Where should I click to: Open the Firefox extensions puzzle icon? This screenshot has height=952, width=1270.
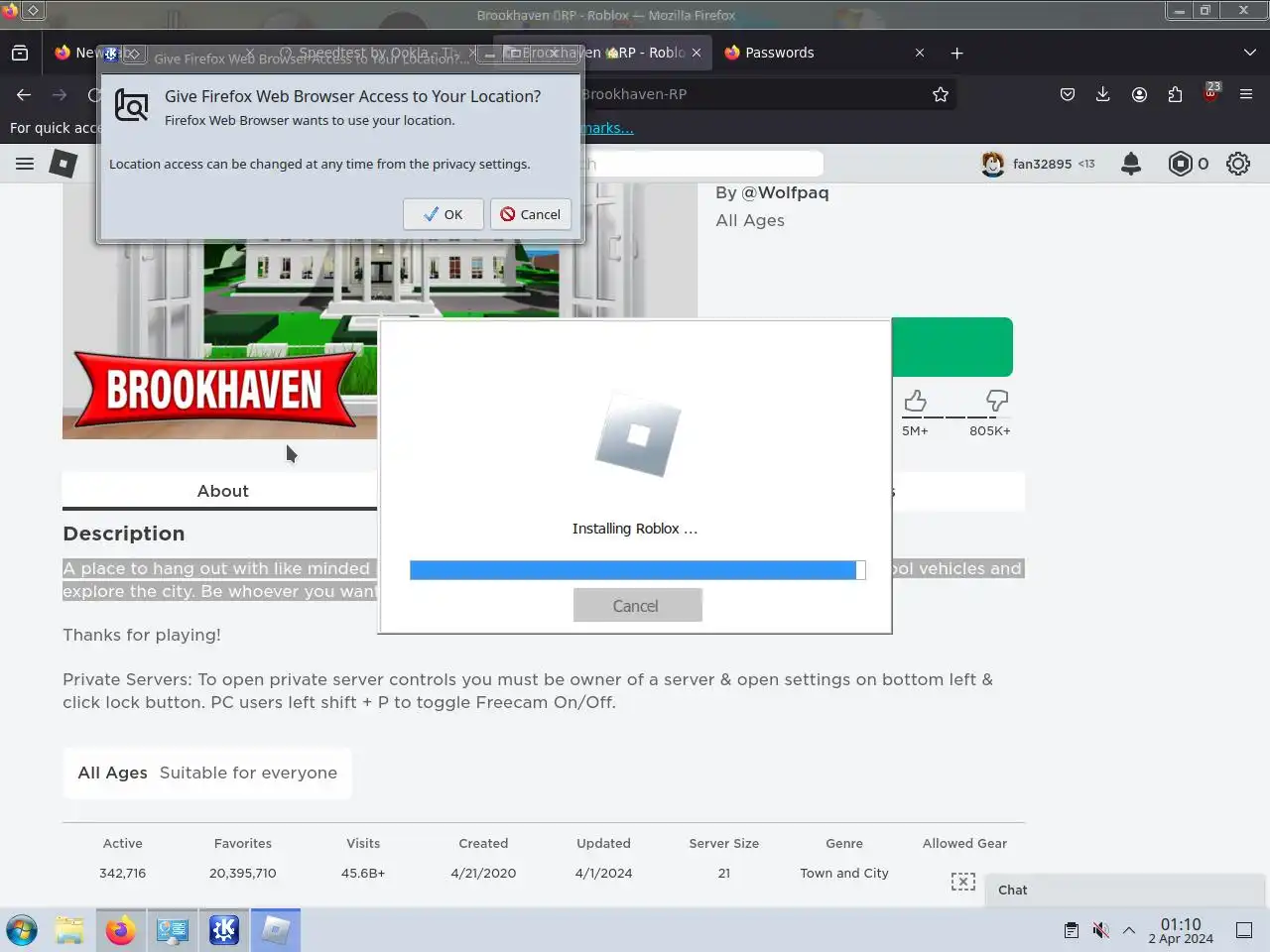[x=1175, y=94]
